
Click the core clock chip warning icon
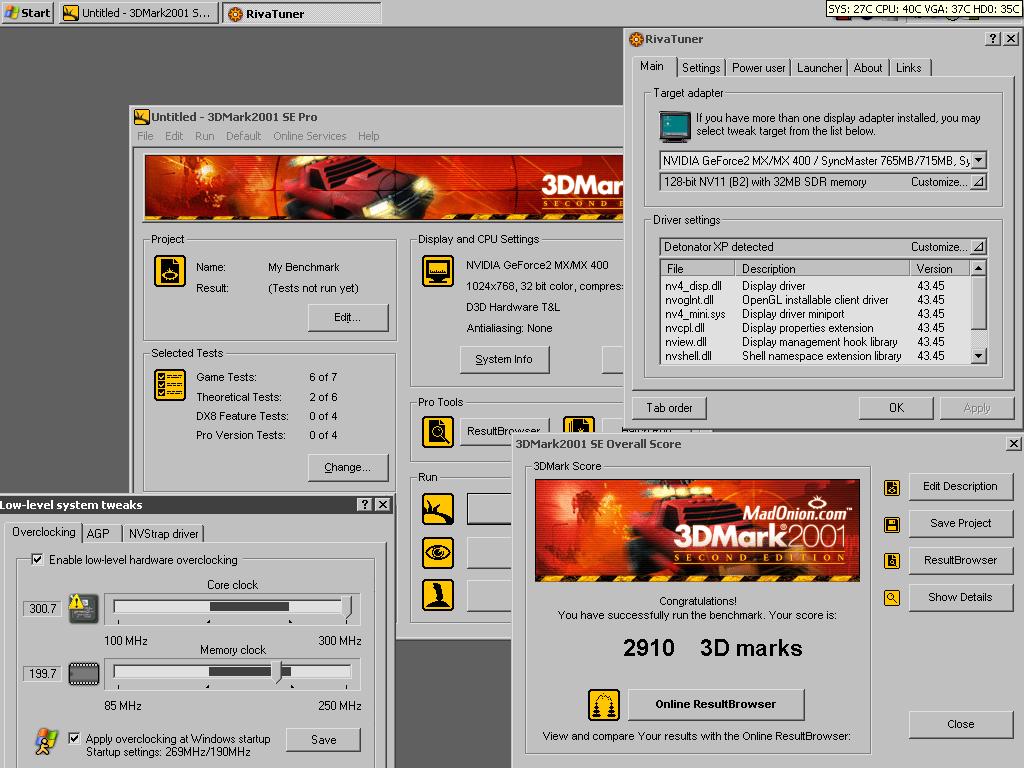point(82,607)
